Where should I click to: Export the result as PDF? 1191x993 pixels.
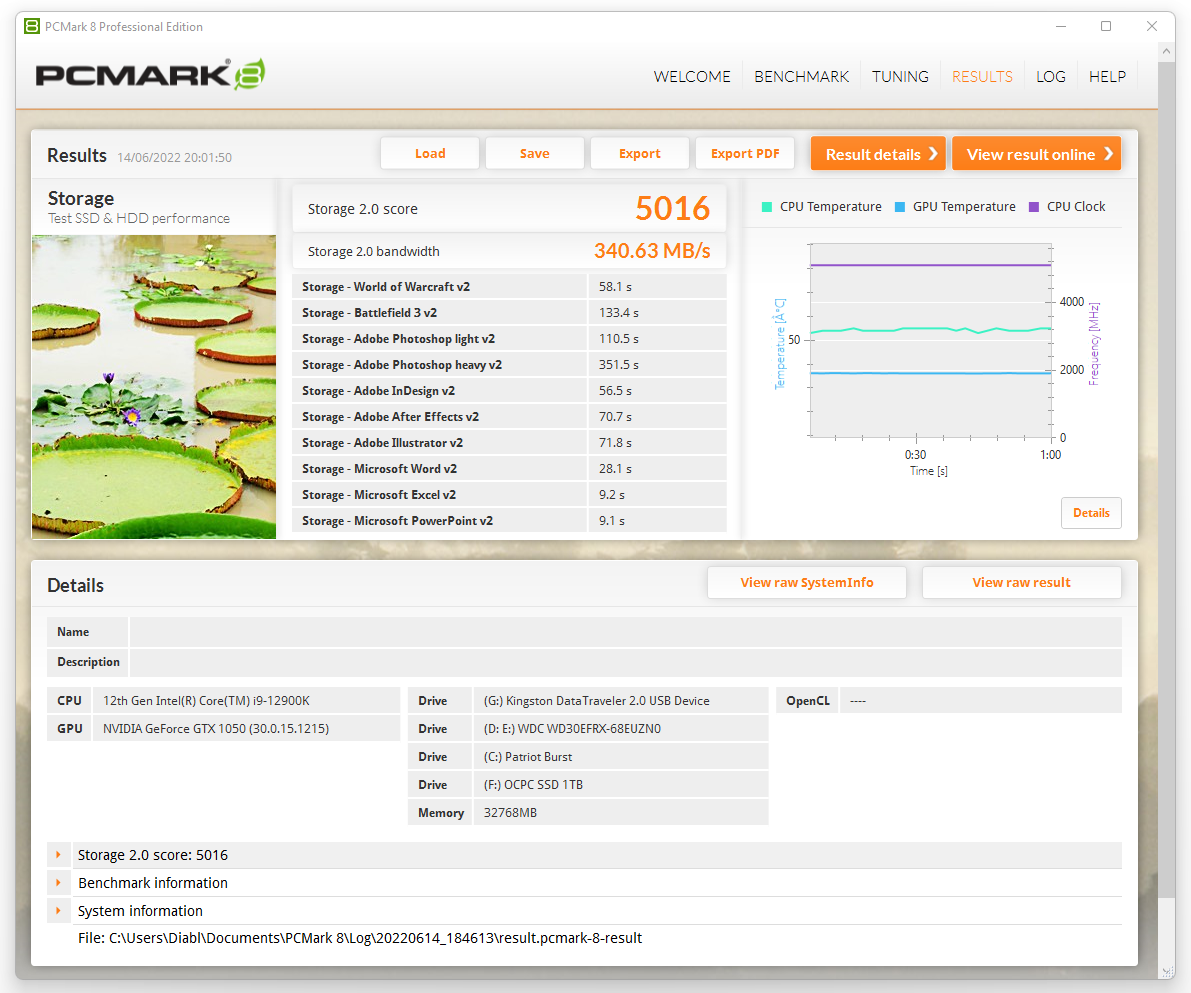click(x=745, y=153)
